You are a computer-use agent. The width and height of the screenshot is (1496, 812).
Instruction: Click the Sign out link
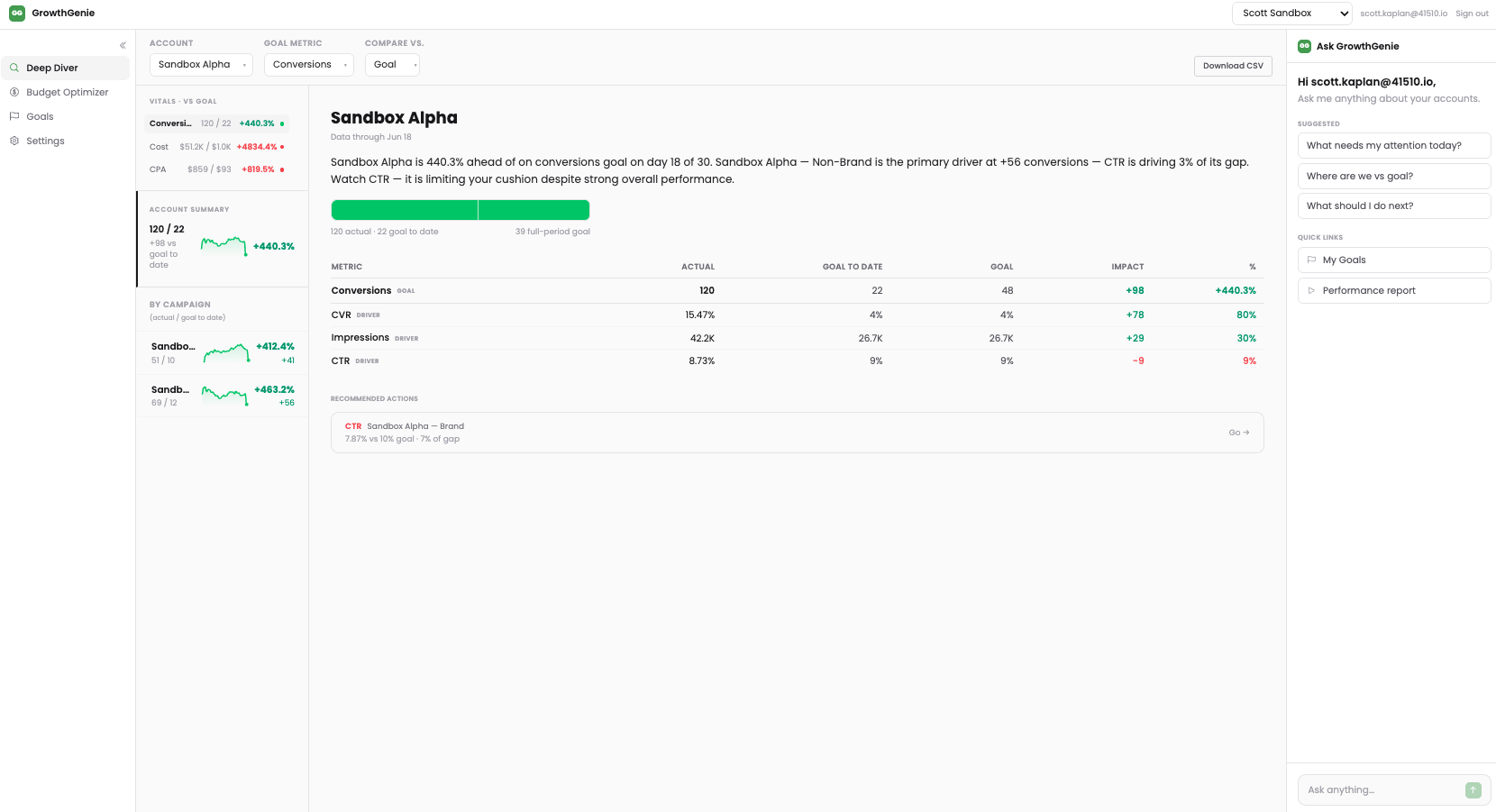click(1472, 14)
